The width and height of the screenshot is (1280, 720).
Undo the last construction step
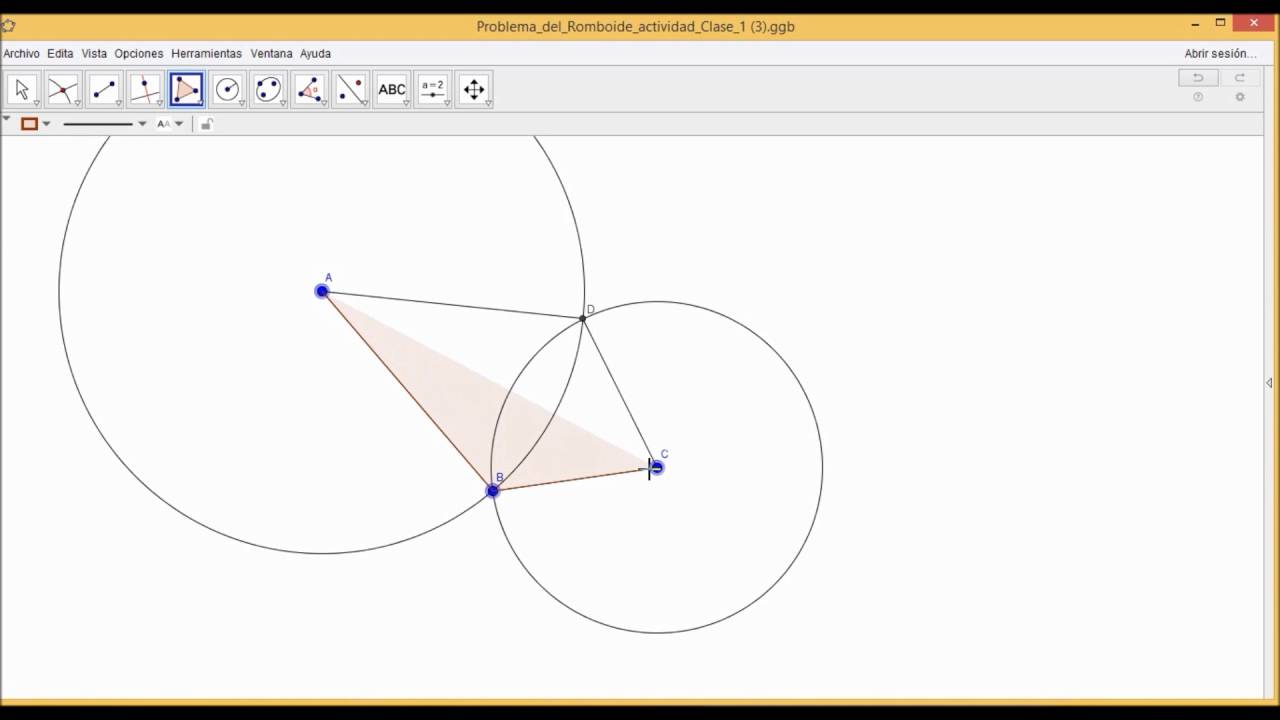click(1197, 78)
